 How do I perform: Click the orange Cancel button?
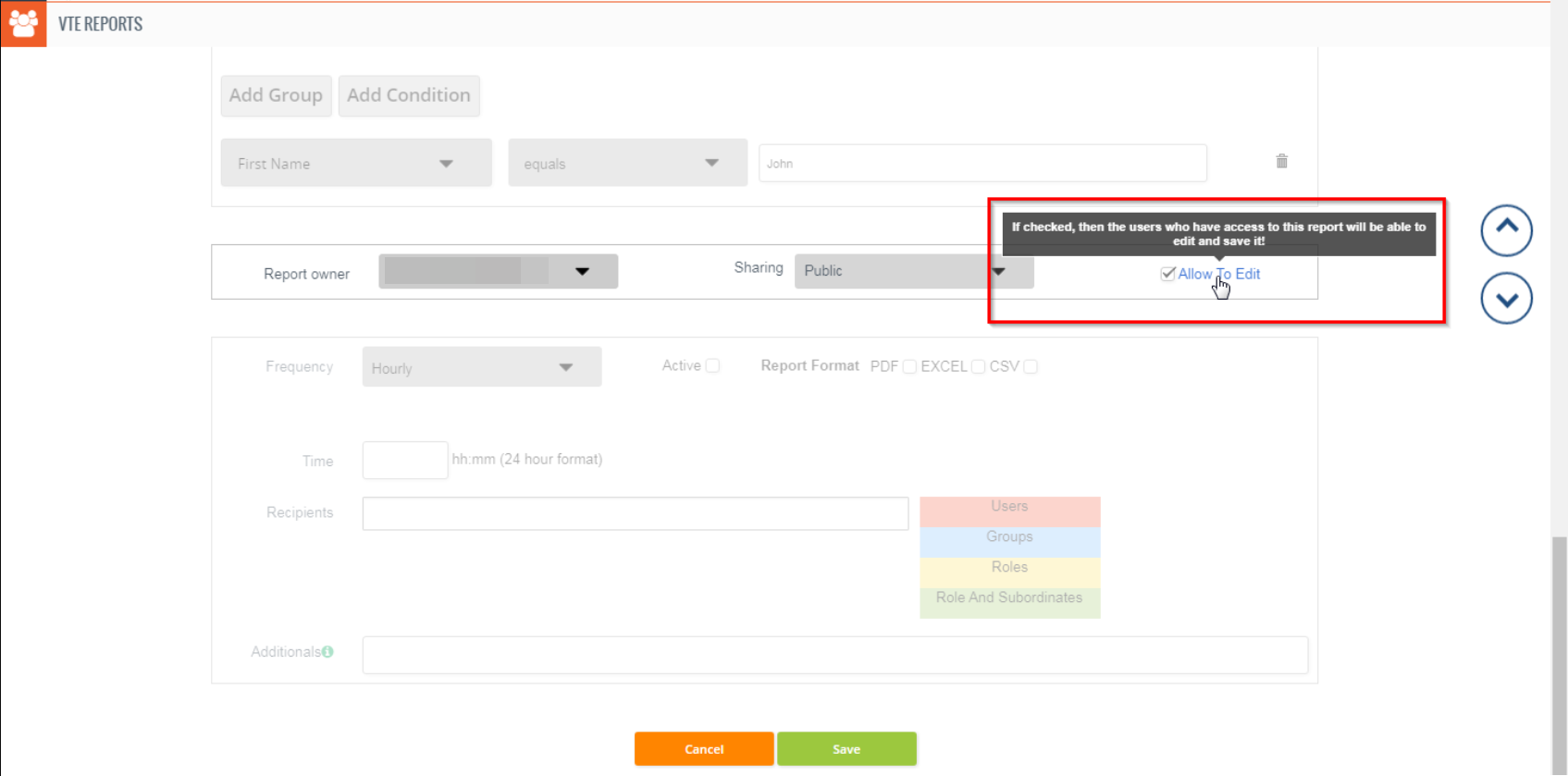point(704,749)
